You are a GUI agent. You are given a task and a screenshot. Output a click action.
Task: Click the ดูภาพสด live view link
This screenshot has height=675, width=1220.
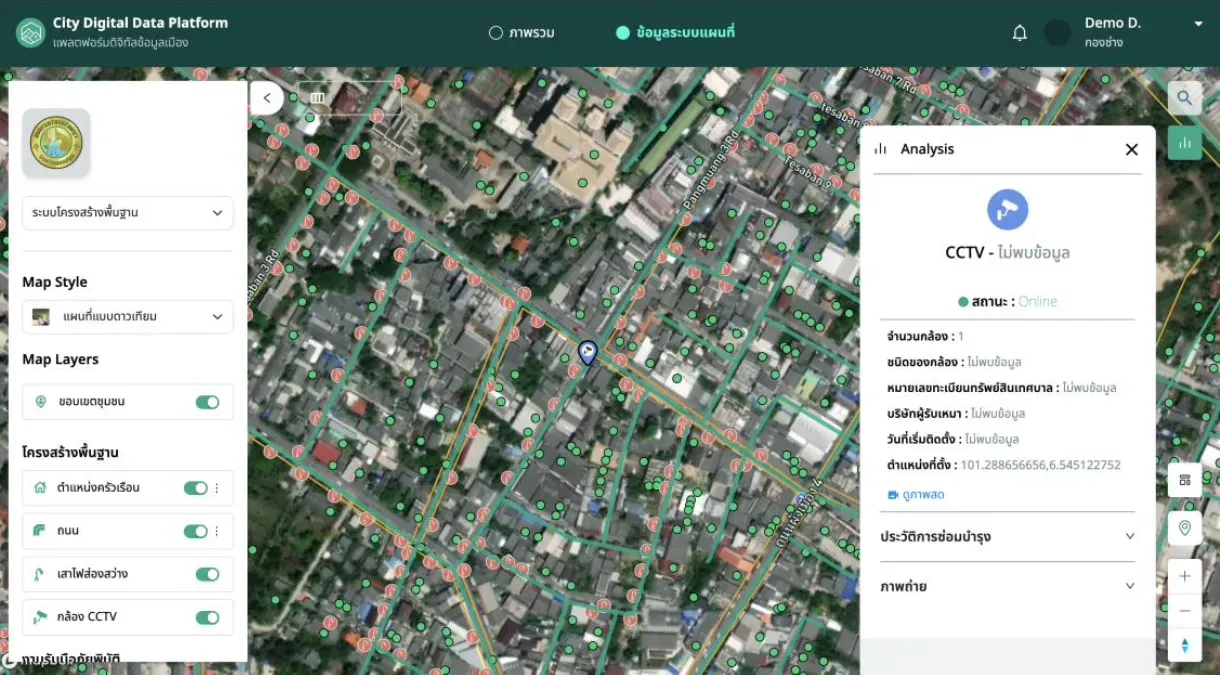point(916,495)
